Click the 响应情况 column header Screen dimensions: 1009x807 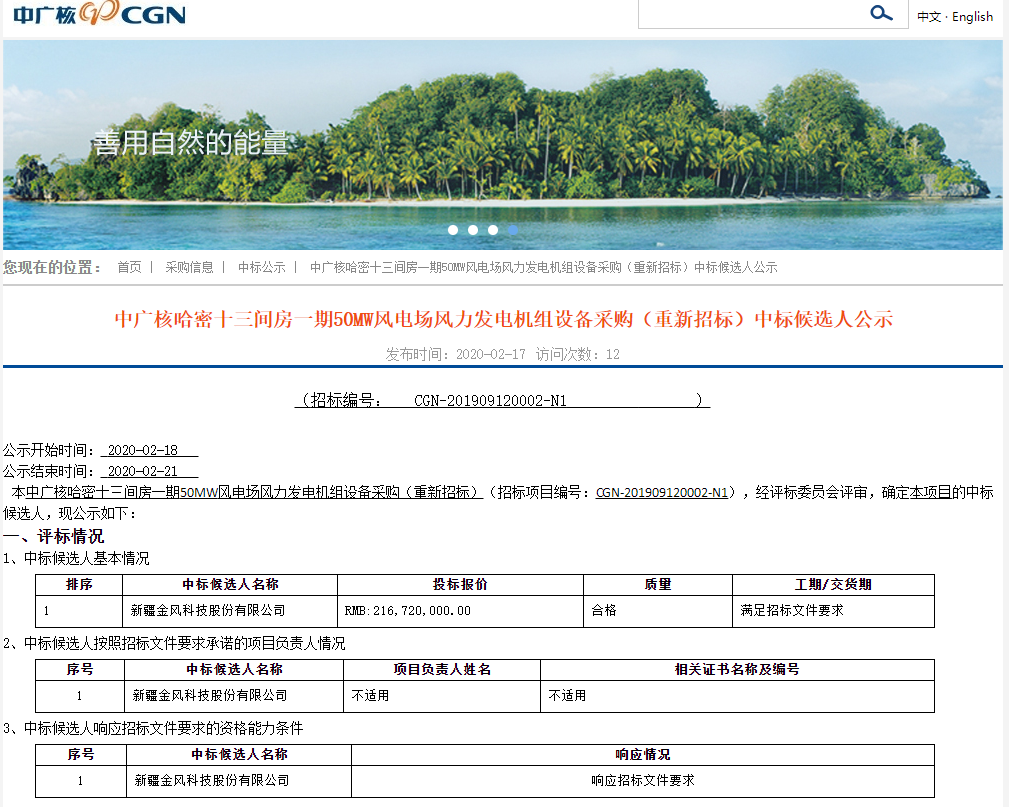[x=643, y=754]
